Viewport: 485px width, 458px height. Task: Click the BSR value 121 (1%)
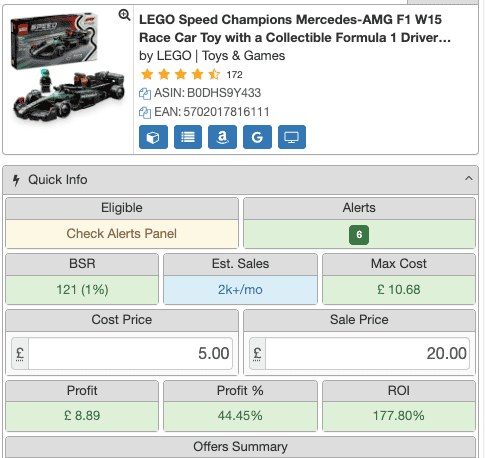pyautogui.click(x=82, y=290)
